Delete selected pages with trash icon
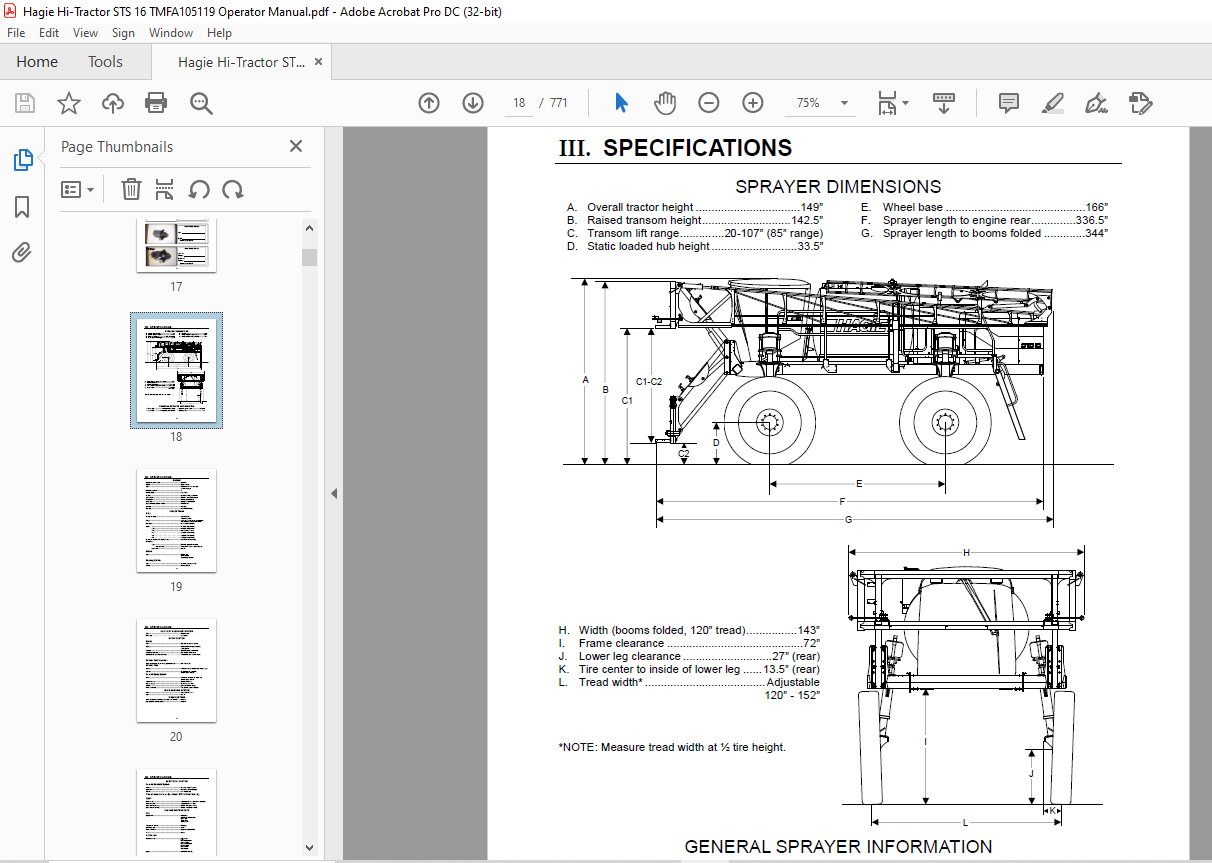This screenshot has width=1212, height=863. (131, 189)
